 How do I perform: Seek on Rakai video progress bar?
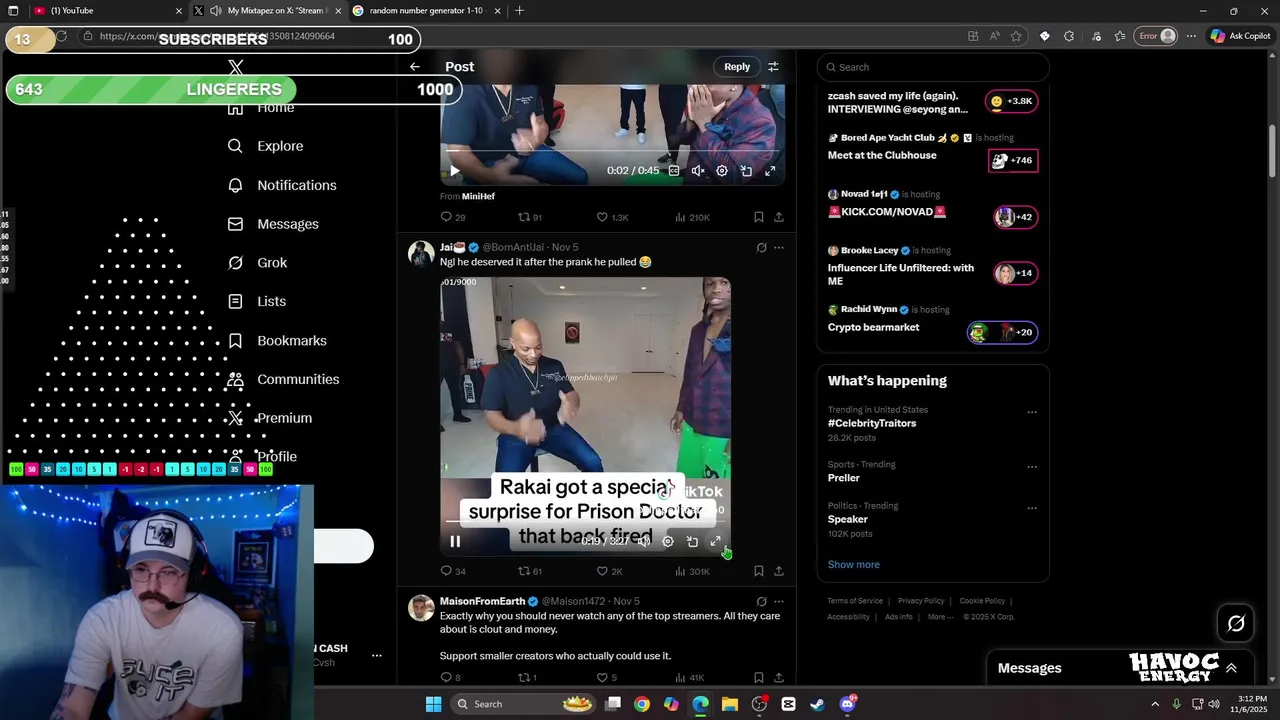(585, 521)
